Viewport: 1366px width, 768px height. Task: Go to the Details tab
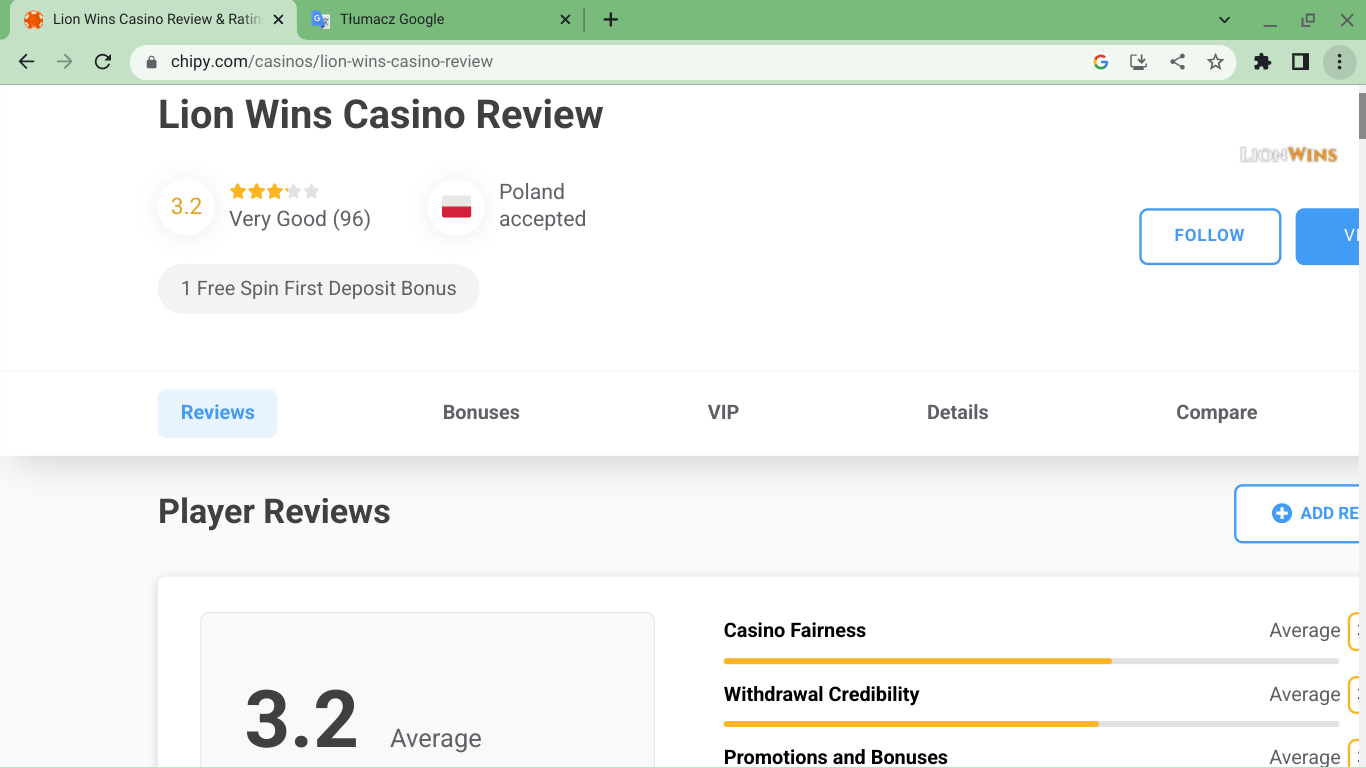click(957, 413)
